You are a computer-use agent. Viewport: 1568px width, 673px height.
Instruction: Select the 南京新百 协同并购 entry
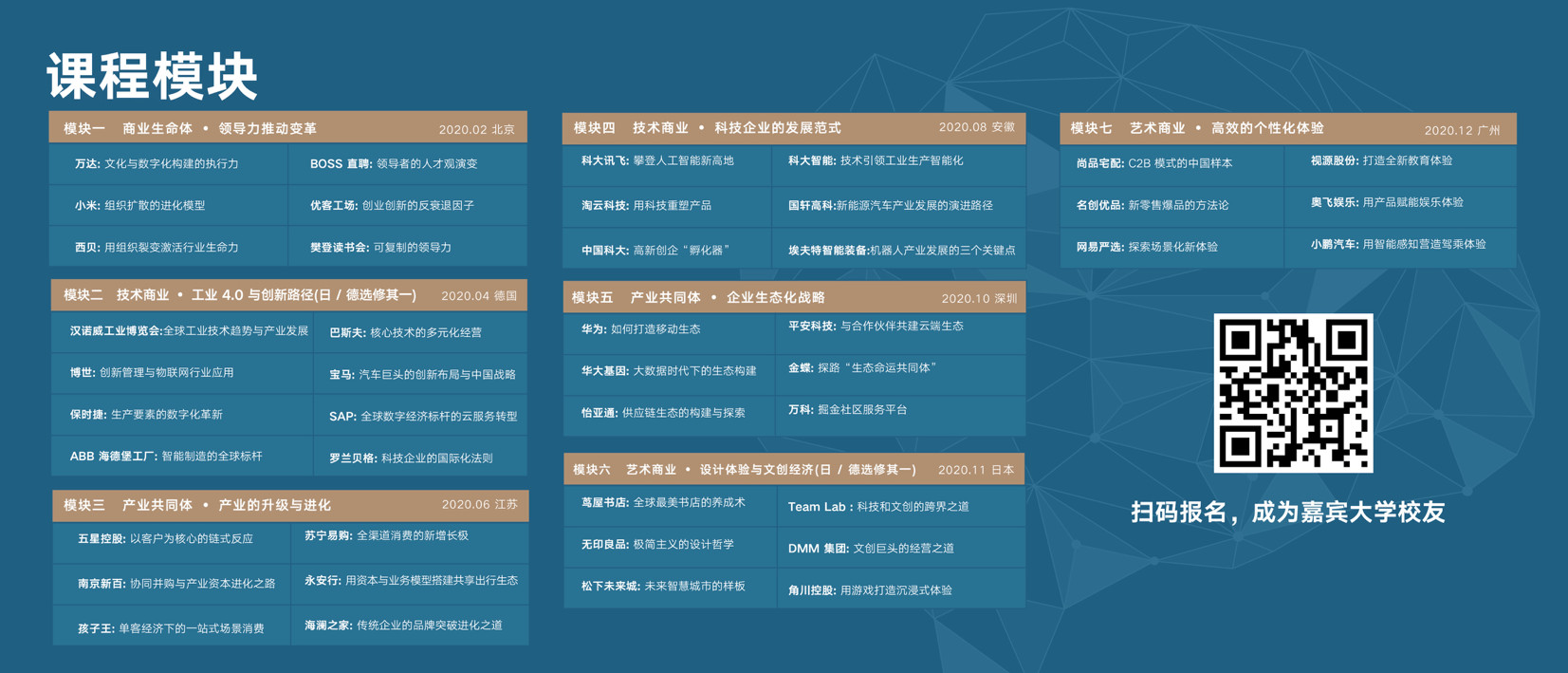coord(171,584)
